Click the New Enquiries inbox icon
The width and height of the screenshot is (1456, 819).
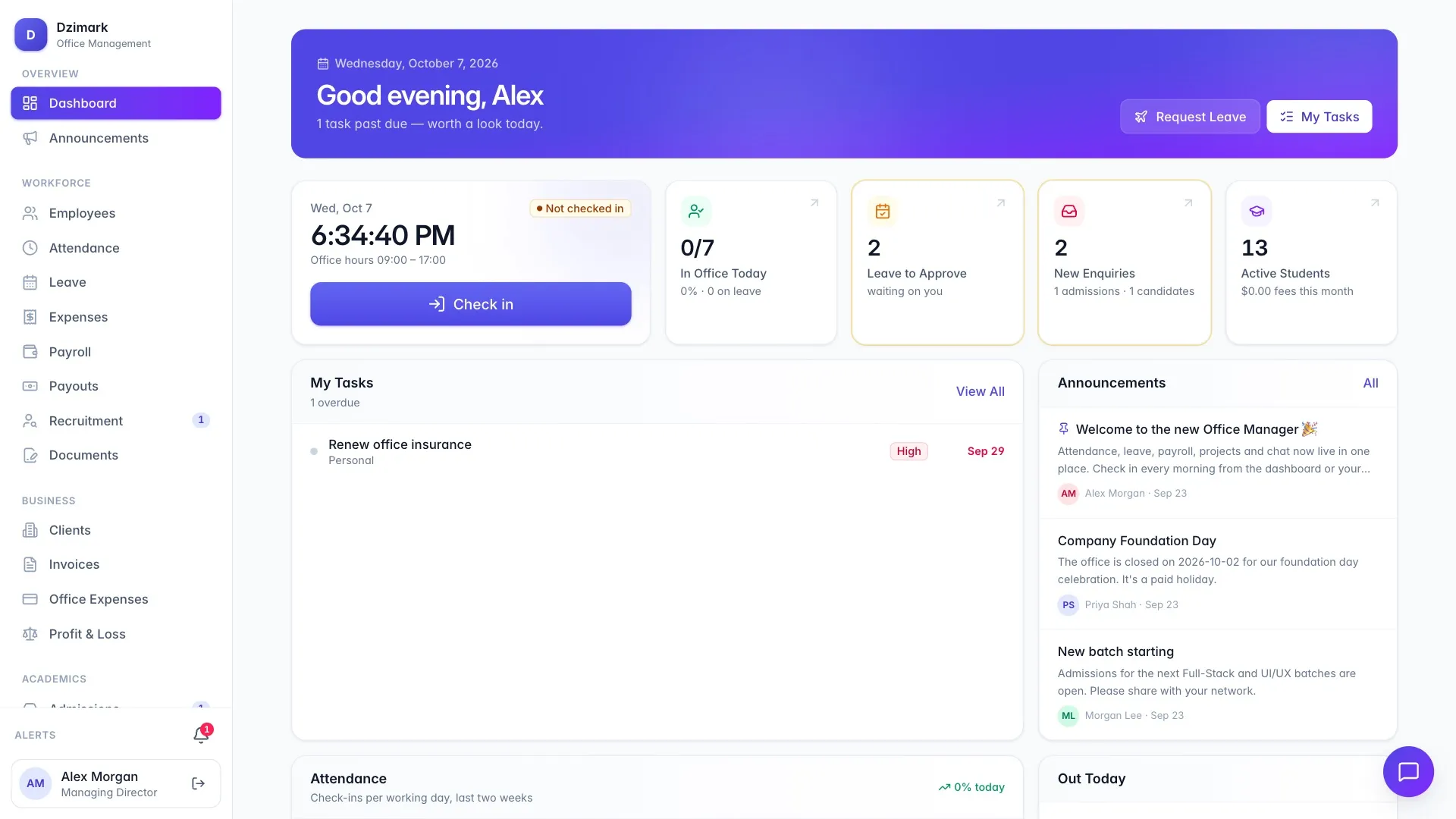1069,212
